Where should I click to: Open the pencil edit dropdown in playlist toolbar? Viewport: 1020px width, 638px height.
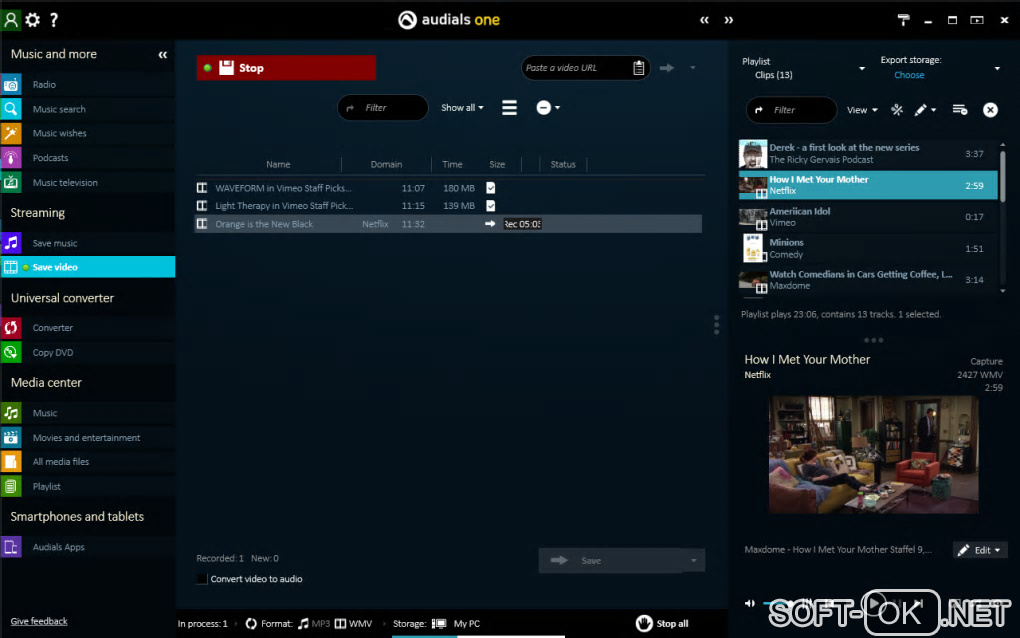(925, 110)
